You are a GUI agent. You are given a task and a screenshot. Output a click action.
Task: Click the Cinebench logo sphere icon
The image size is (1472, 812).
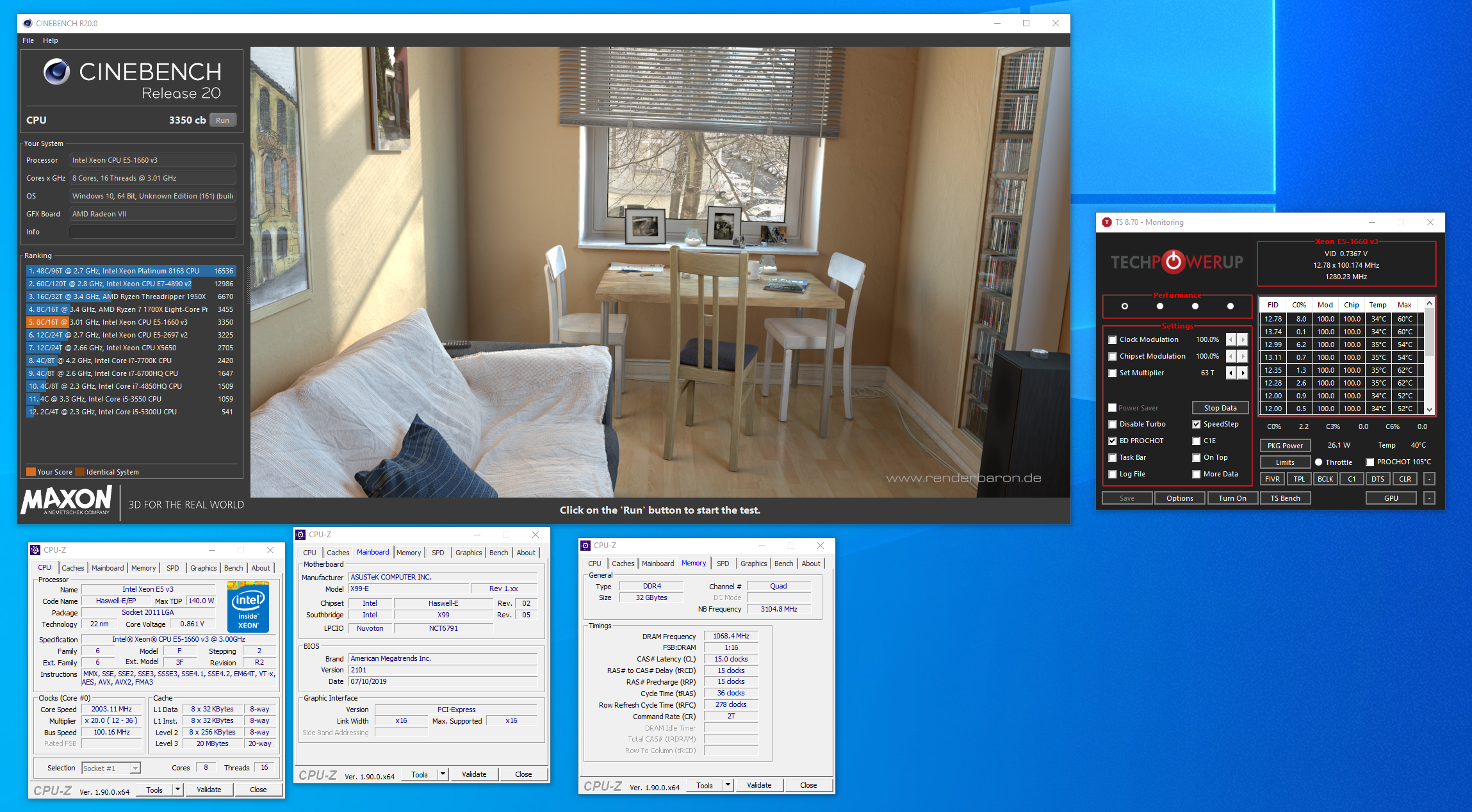(56, 72)
